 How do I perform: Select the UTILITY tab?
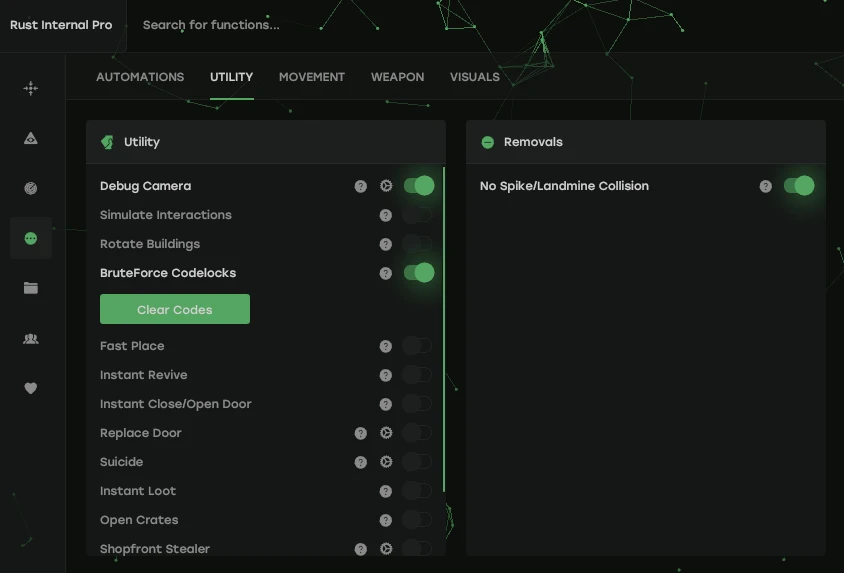231,77
